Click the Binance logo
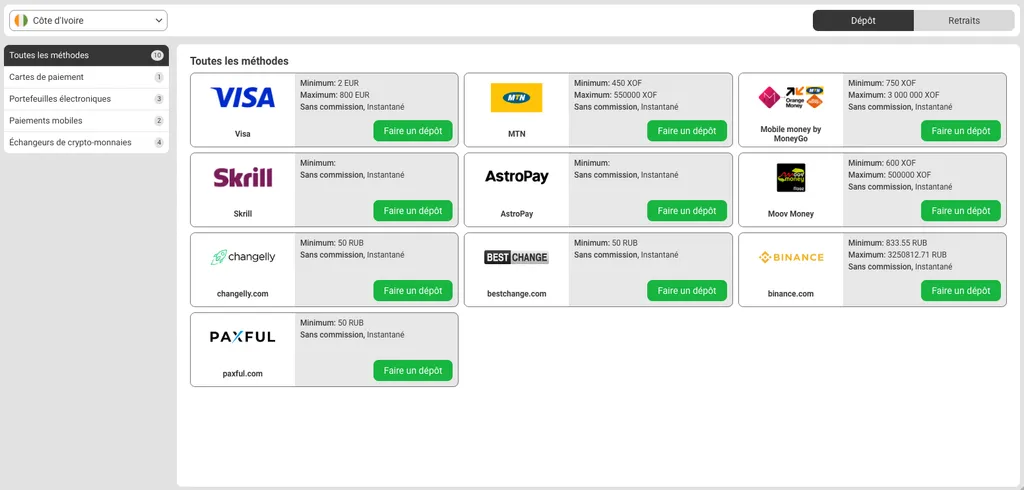This screenshot has height=490, width=1024. 790,257
